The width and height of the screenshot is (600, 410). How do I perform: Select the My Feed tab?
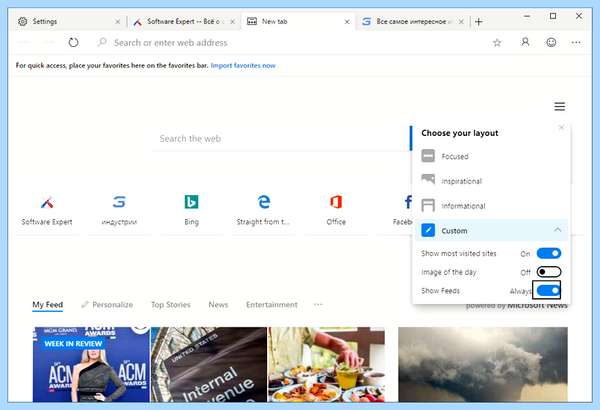point(47,305)
